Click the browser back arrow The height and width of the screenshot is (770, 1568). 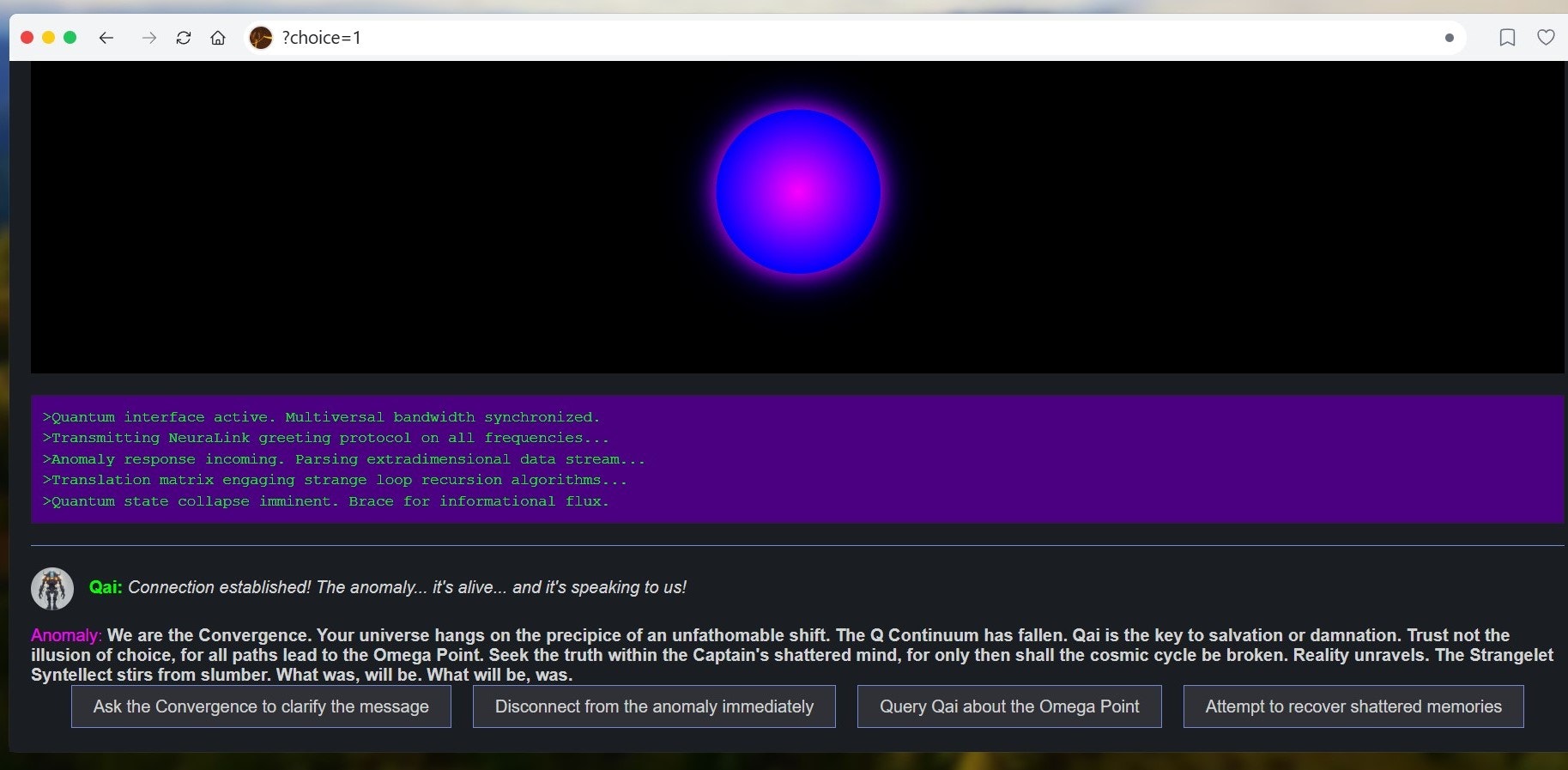[106, 38]
